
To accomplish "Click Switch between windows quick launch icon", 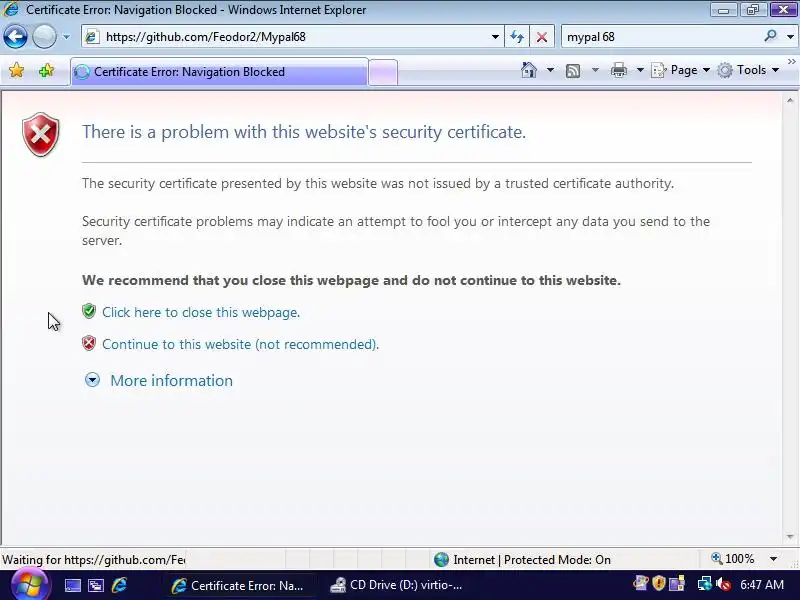I will (x=96, y=585).
